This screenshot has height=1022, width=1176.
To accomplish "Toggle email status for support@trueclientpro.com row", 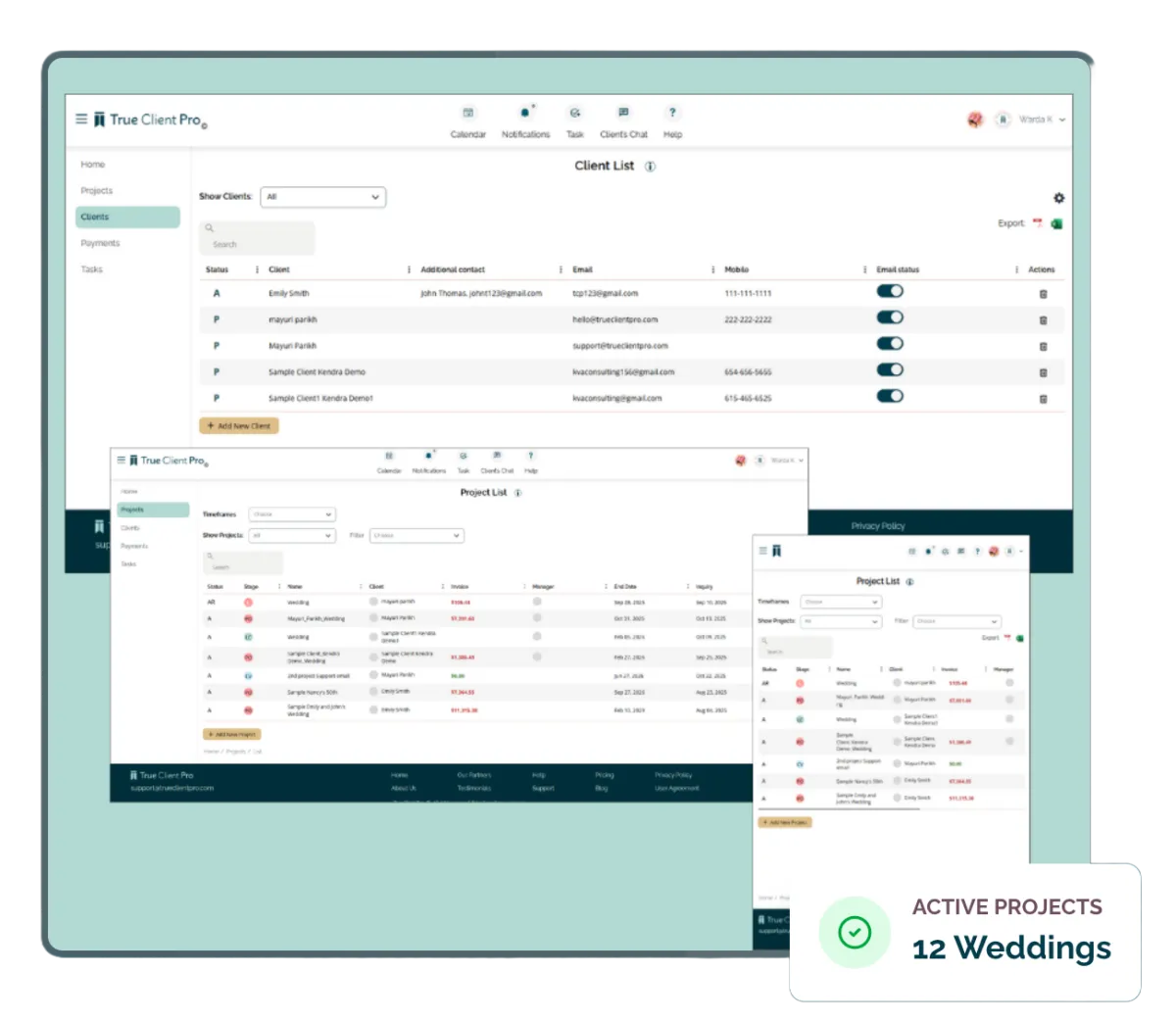I will click(890, 344).
